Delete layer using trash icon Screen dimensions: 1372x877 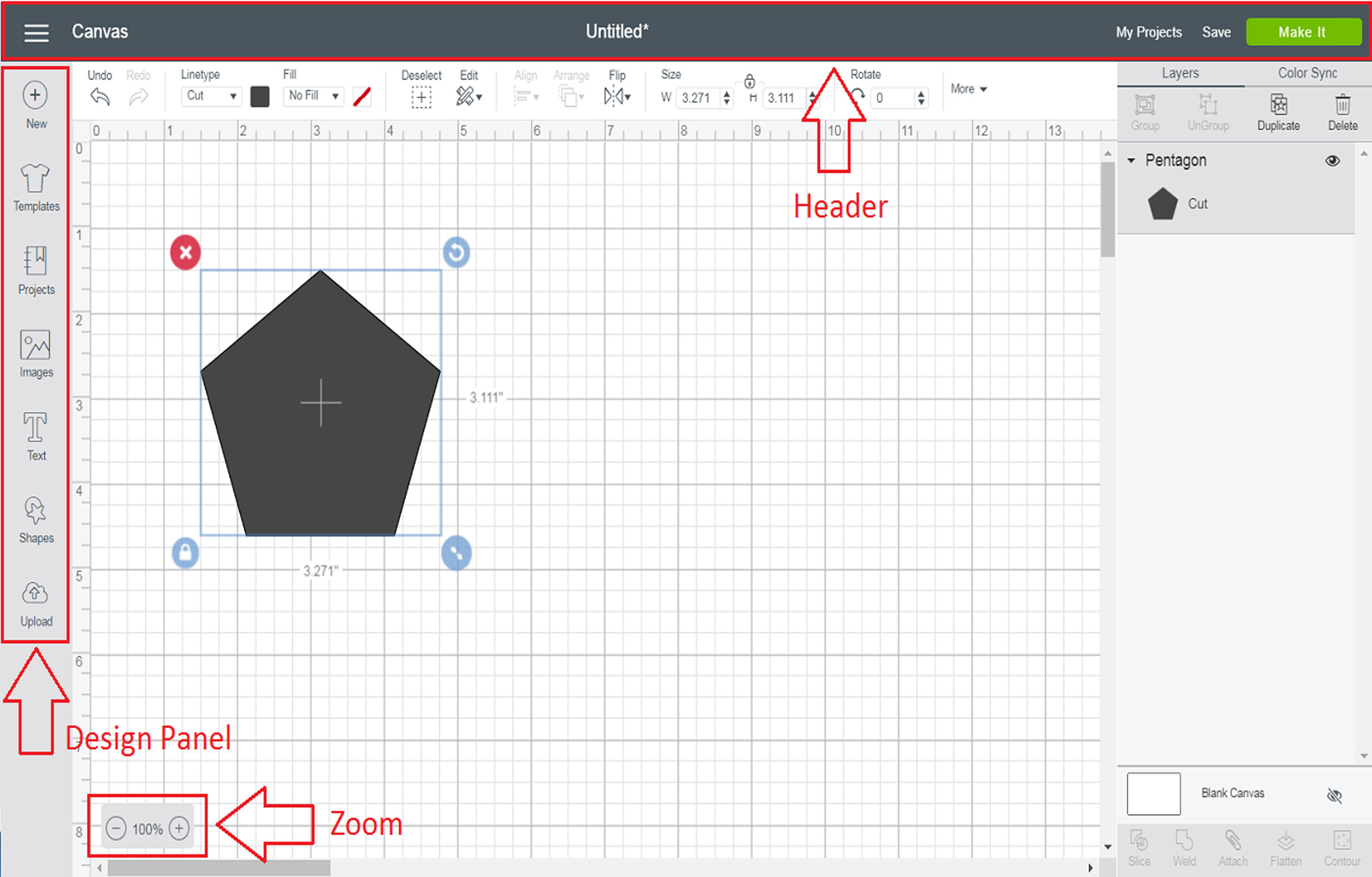pos(1342,105)
